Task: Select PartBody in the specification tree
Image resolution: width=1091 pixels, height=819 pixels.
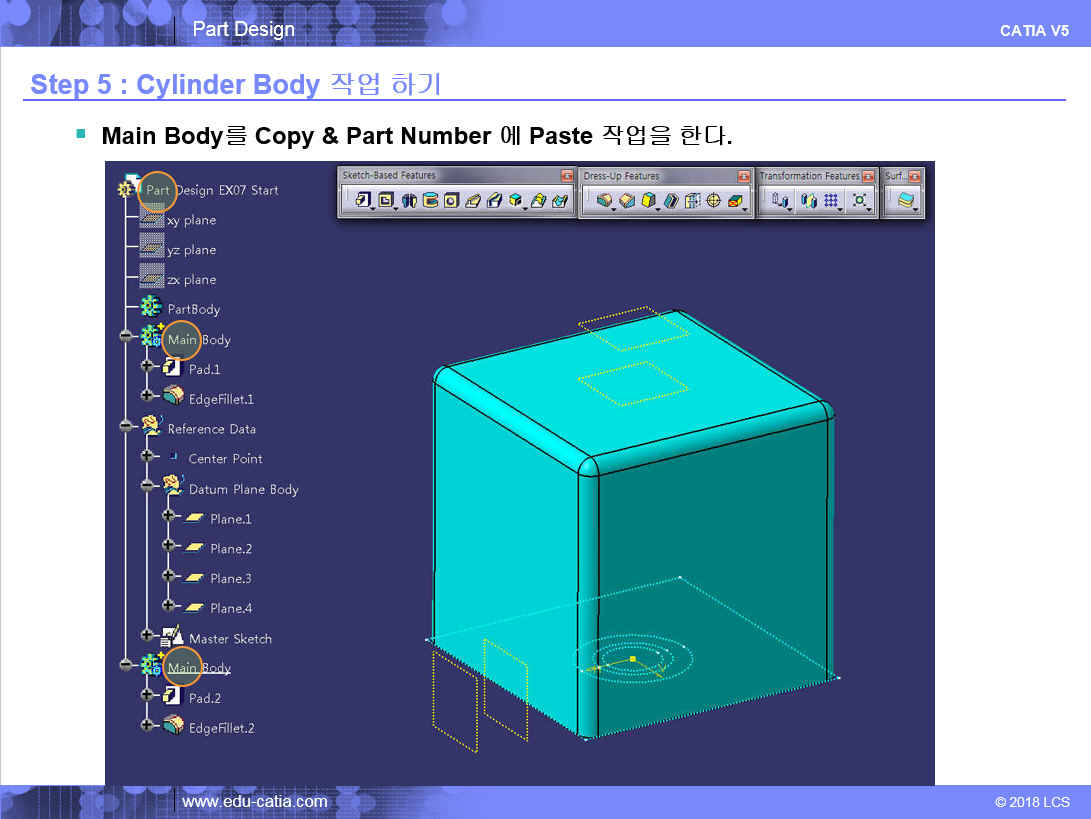Action: click(x=193, y=310)
